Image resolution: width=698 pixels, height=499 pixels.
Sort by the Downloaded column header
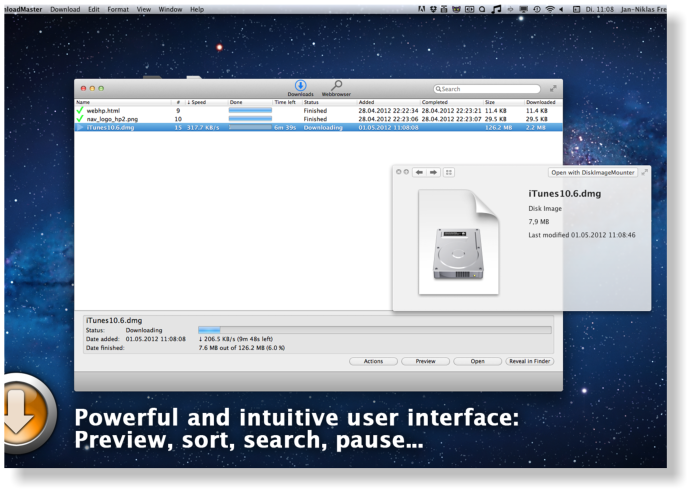click(x=543, y=102)
